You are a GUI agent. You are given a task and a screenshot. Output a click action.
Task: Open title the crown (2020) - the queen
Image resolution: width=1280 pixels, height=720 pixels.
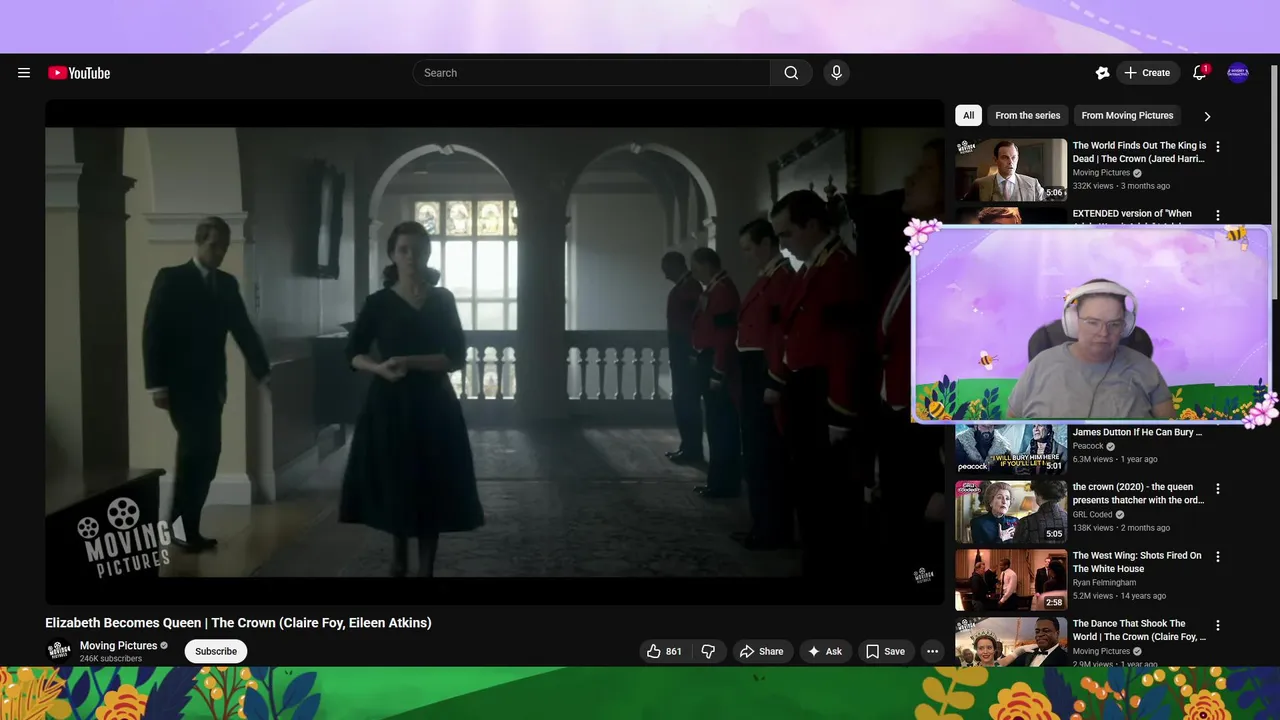(x=1139, y=494)
